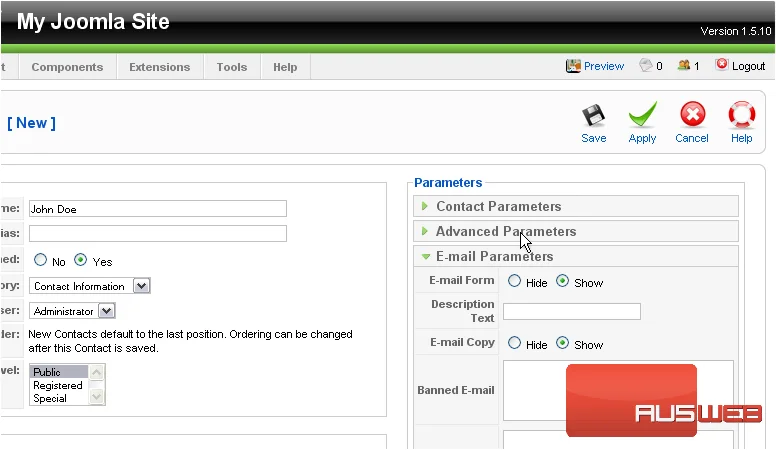Click the empty Alias input field

tap(157, 233)
